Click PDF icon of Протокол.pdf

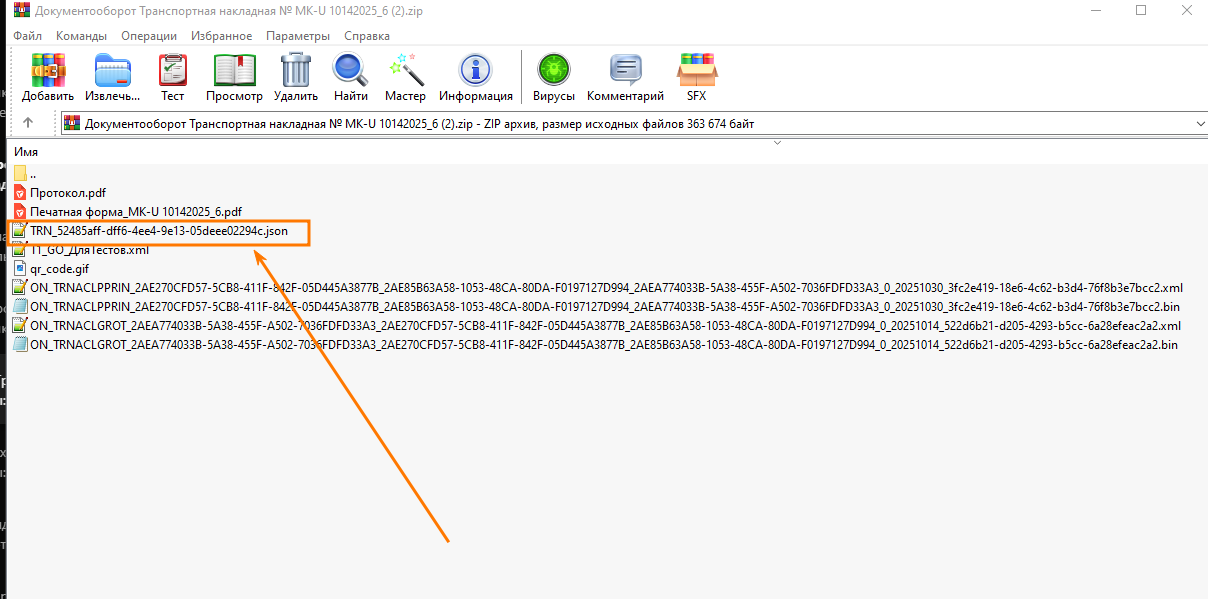click(20, 193)
